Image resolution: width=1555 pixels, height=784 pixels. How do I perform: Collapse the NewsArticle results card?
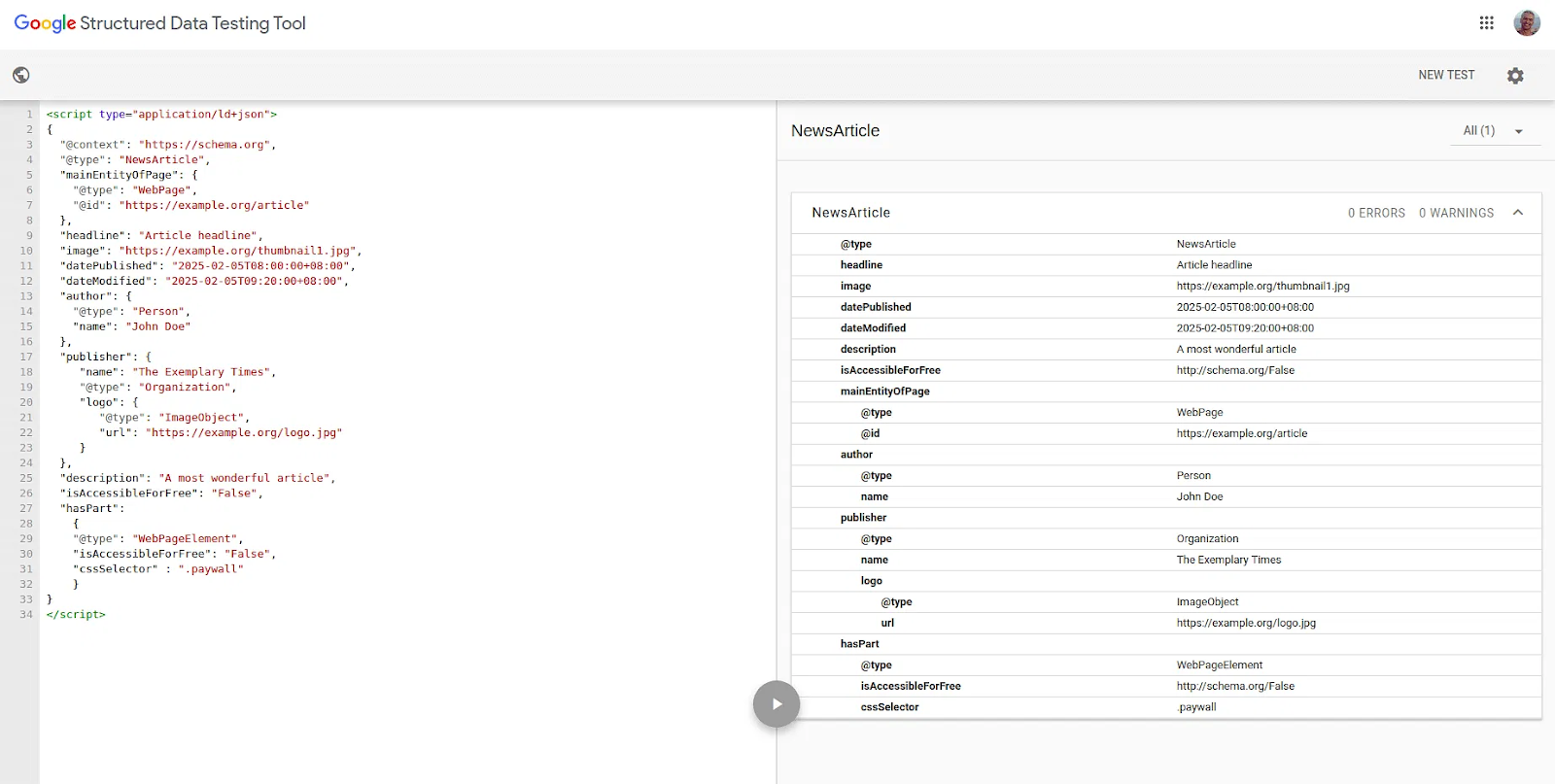pos(1518,213)
